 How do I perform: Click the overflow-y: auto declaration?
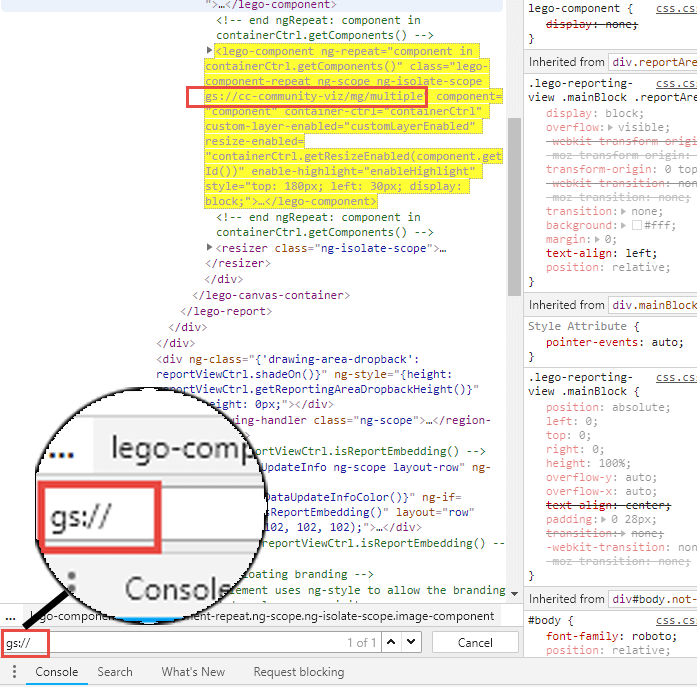[601, 478]
